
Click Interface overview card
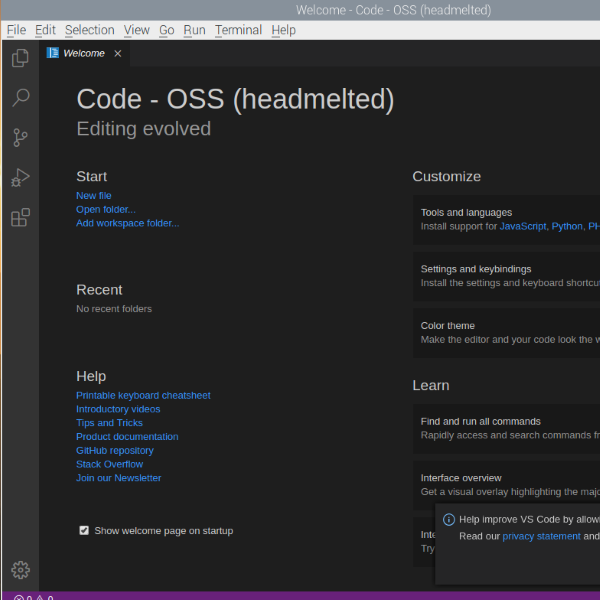(506, 485)
